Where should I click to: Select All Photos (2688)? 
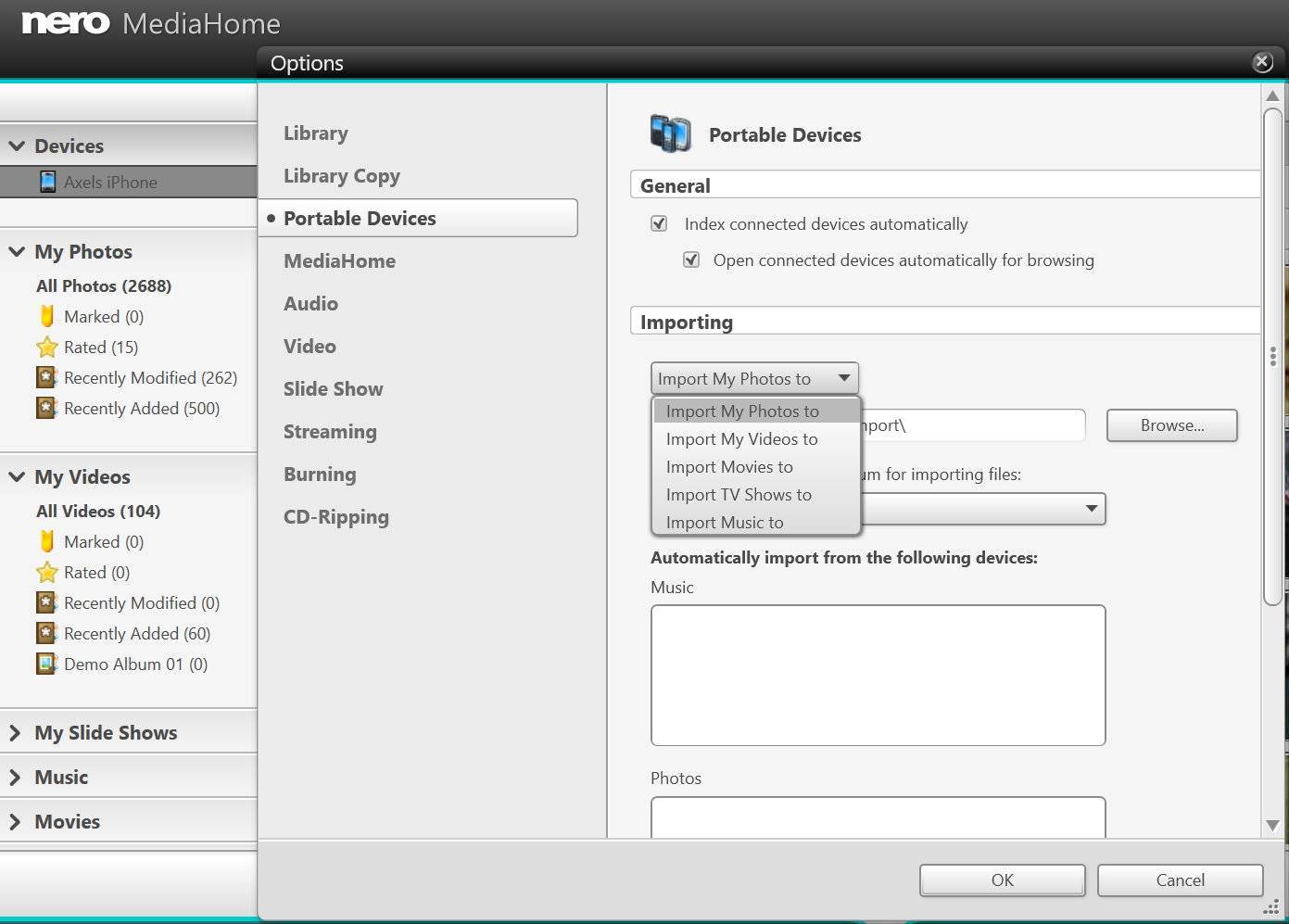tap(104, 285)
